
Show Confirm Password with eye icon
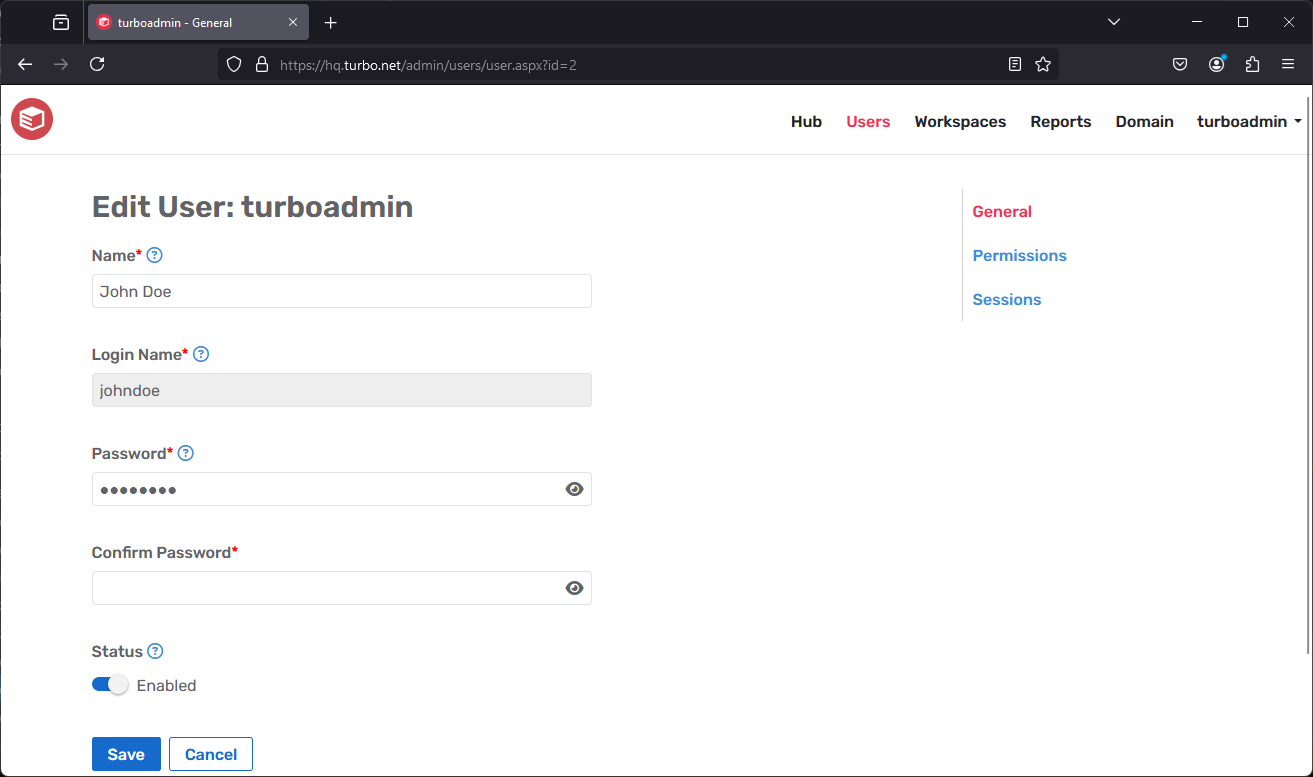[574, 588]
